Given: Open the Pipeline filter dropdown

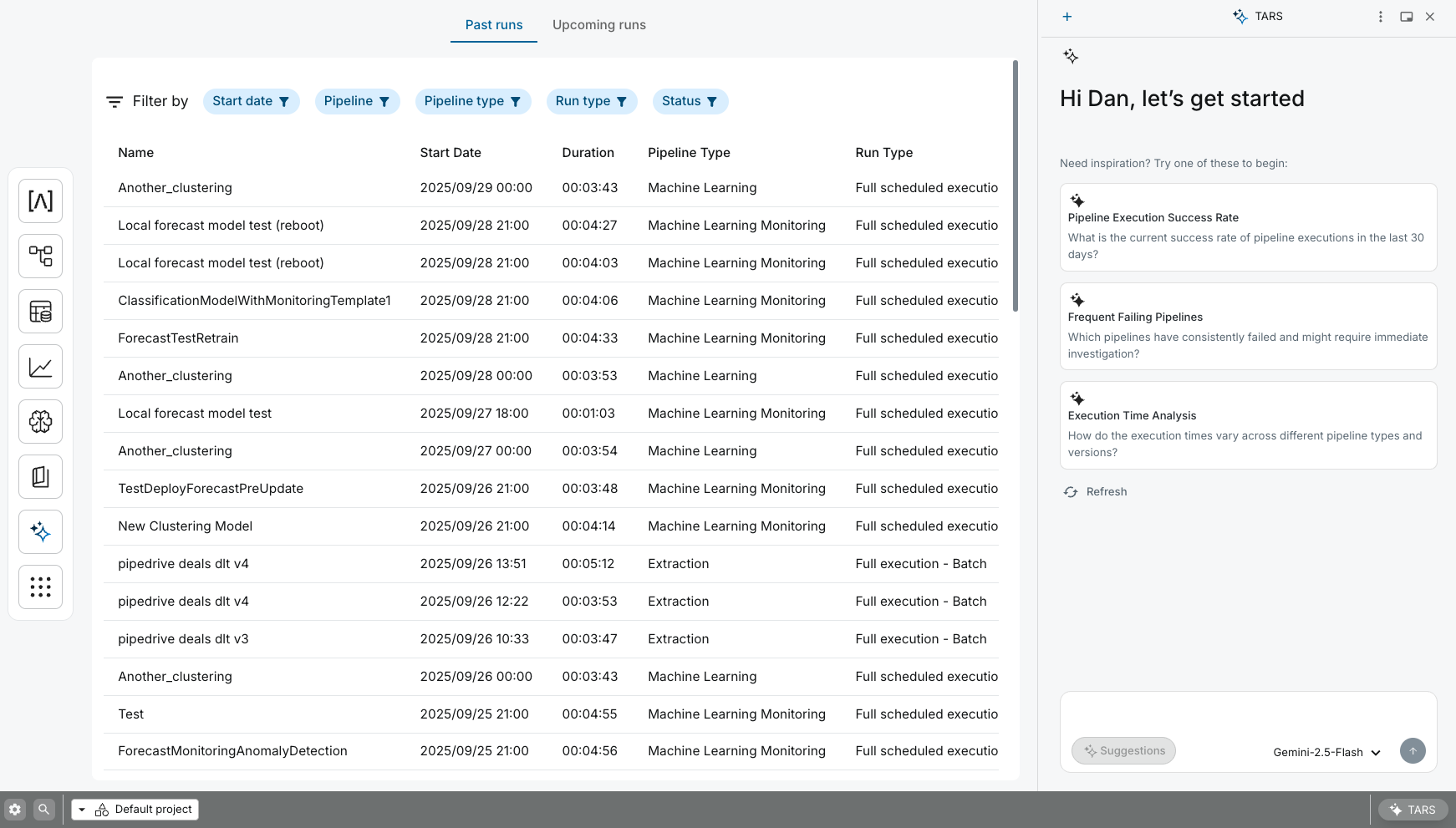Looking at the screenshot, I should pyautogui.click(x=357, y=101).
